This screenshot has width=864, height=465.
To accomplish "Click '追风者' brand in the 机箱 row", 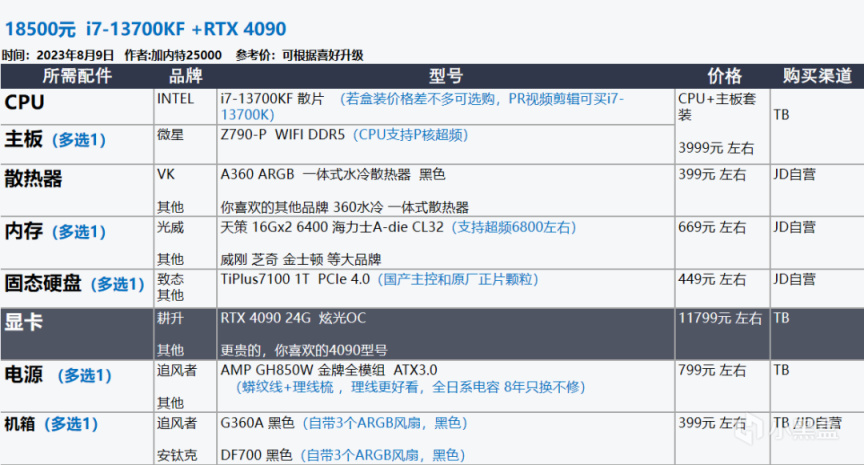I will tap(177, 423).
